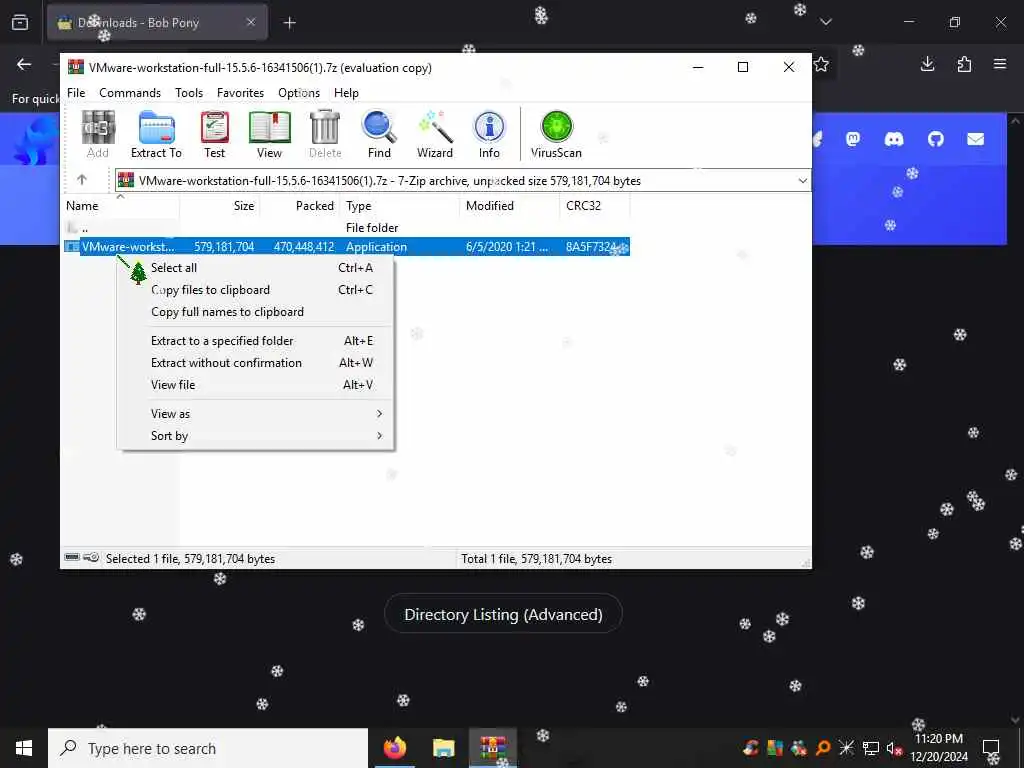This screenshot has height=768, width=1024.
Task: Click the email envelope icon on page
Action: pyautogui.click(x=975, y=138)
